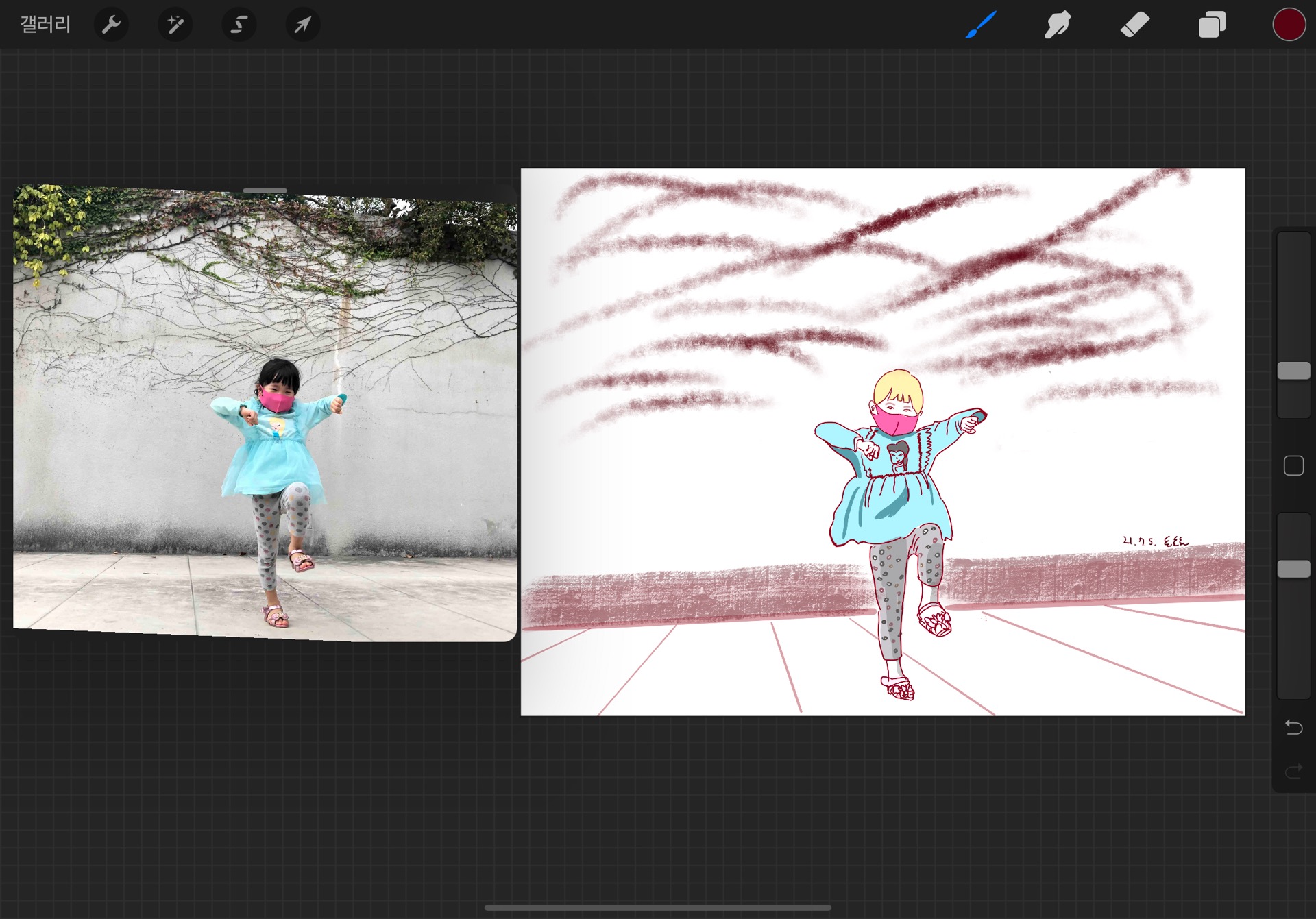
Task: Open the dark red color swatch
Action: (1289, 25)
